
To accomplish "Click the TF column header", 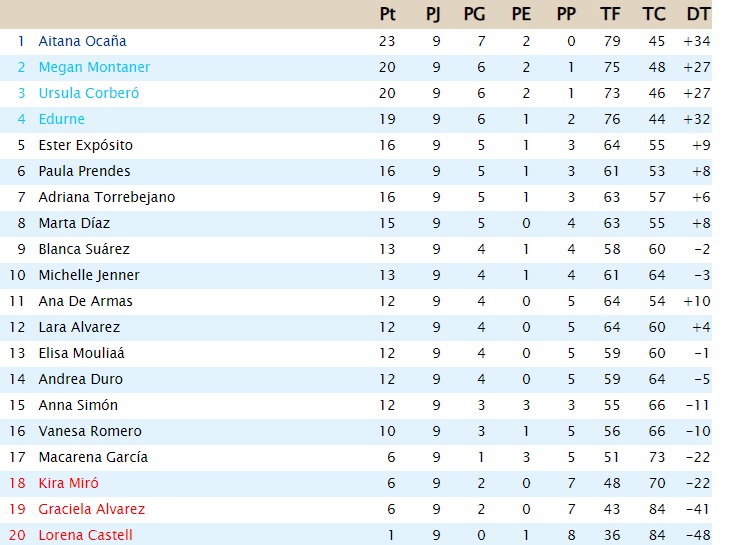I will tap(610, 14).
